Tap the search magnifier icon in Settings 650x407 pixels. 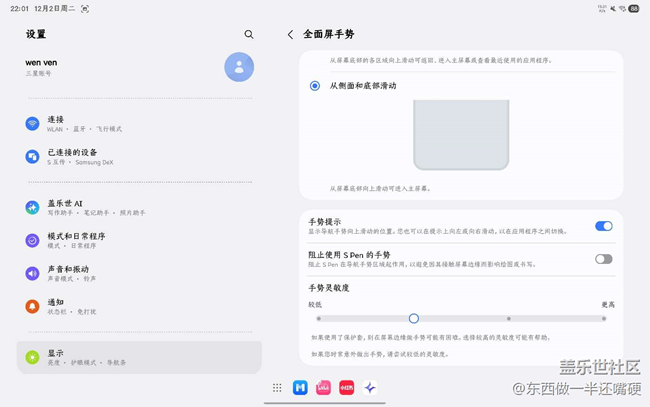249,34
